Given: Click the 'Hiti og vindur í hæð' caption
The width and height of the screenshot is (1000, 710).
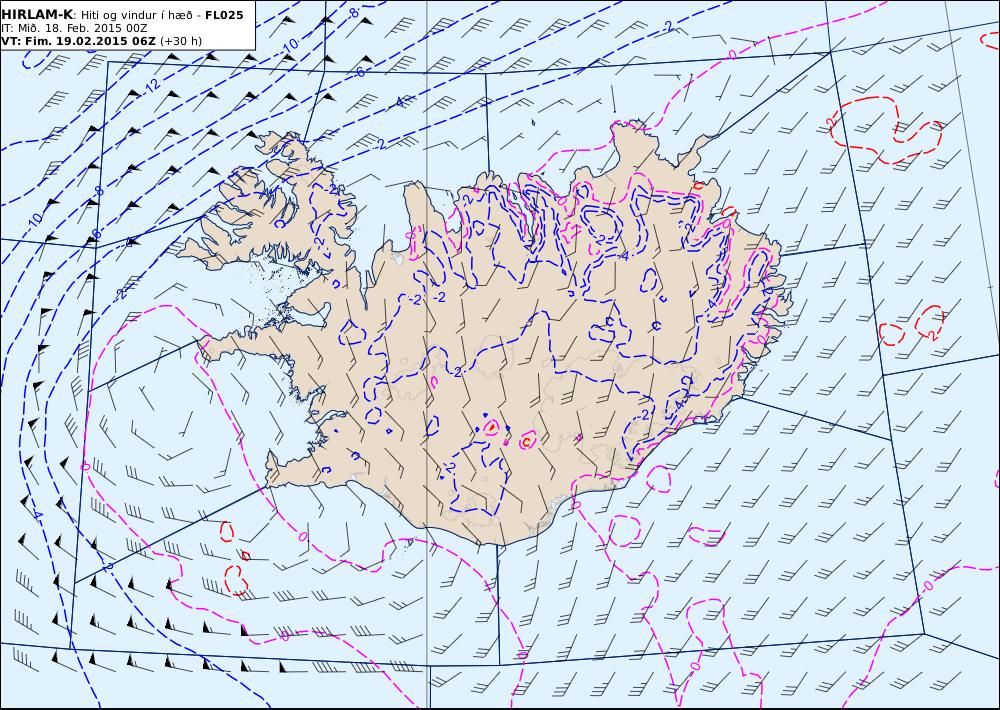Looking at the screenshot, I should click(x=135, y=15).
